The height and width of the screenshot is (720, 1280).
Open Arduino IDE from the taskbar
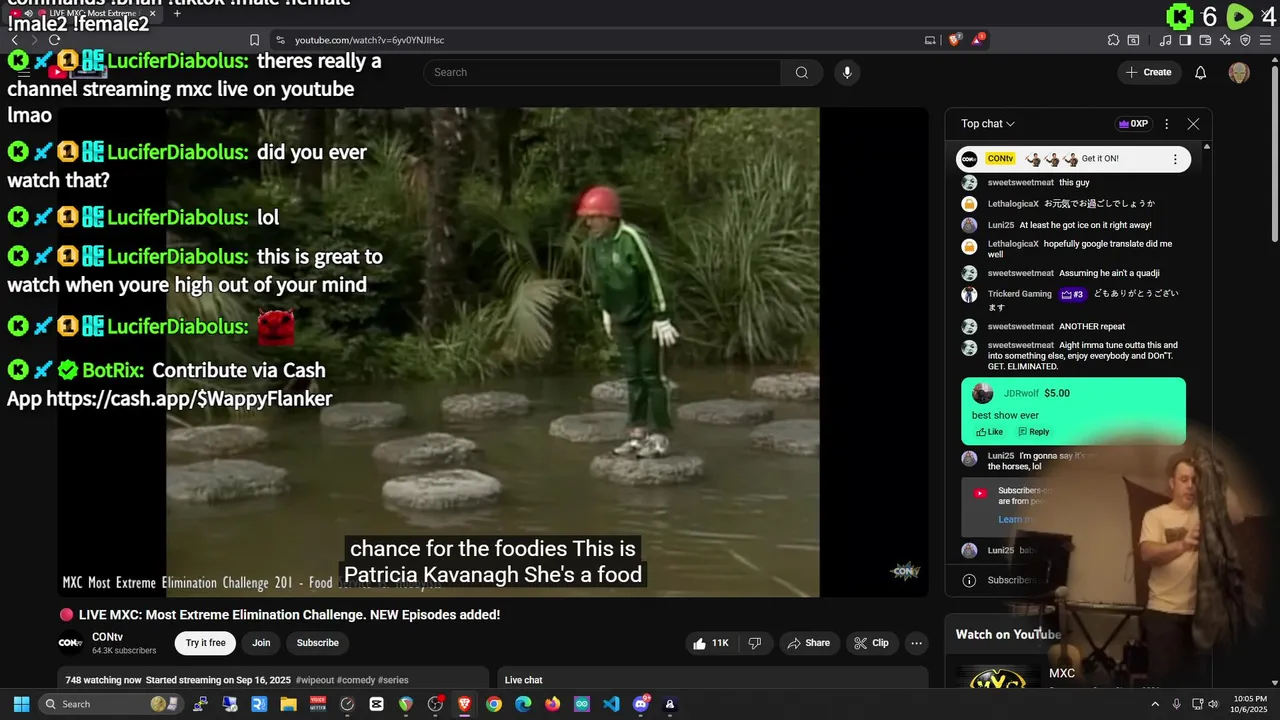(x=582, y=704)
